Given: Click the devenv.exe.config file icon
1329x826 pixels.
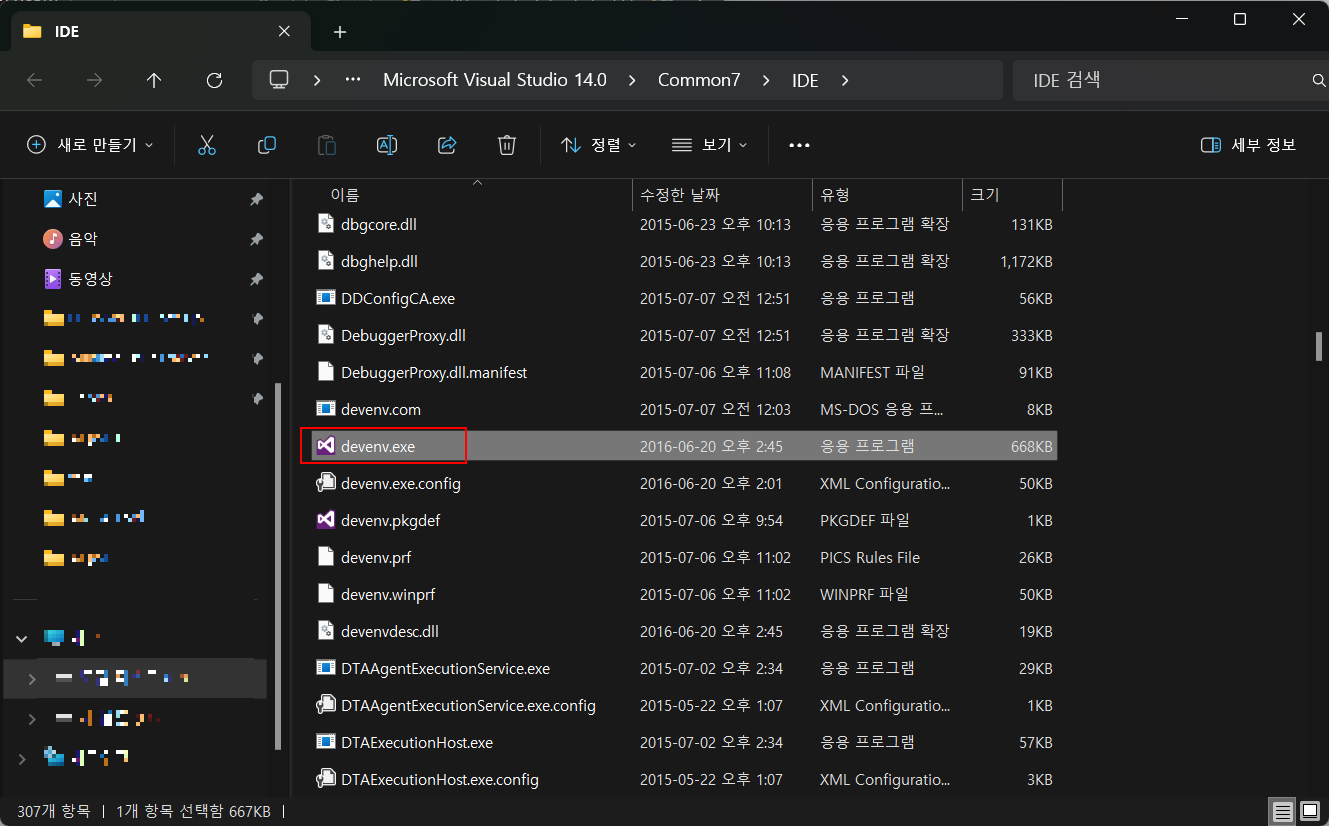Looking at the screenshot, I should (325, 483).
